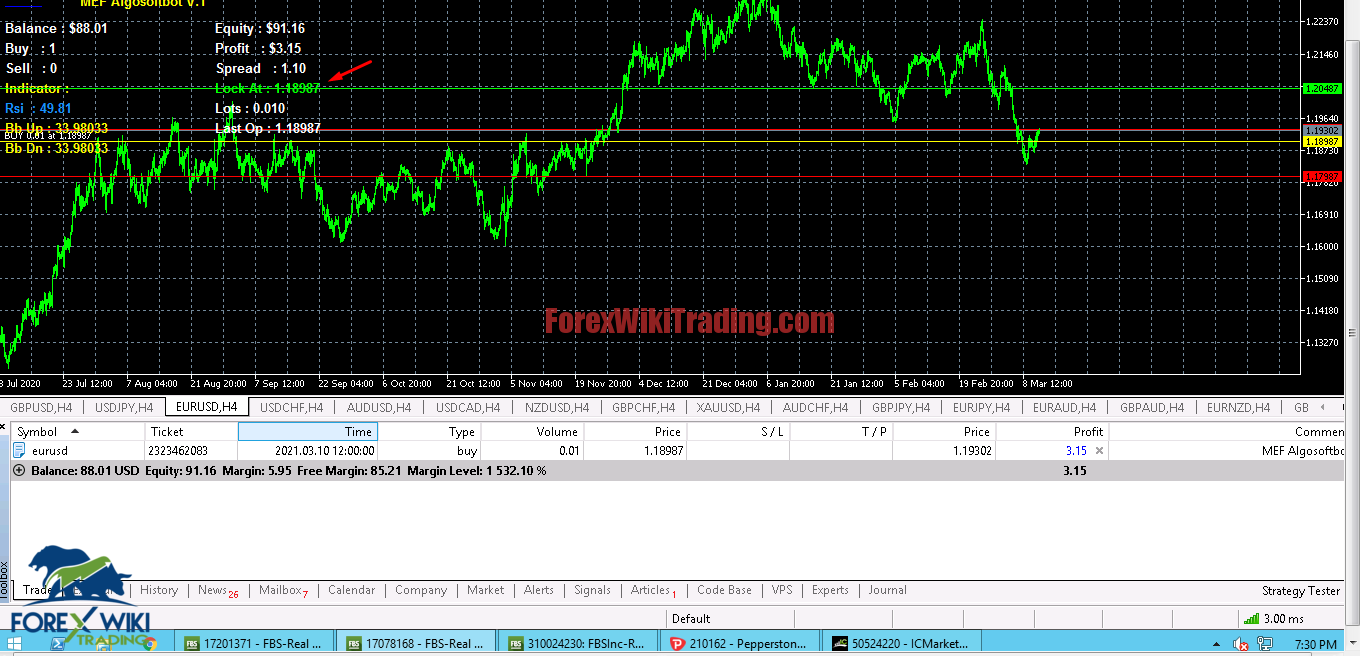1360x656 pixels.
Task: Open the GBPCHF,H4 chart tab
Action: 642,408
